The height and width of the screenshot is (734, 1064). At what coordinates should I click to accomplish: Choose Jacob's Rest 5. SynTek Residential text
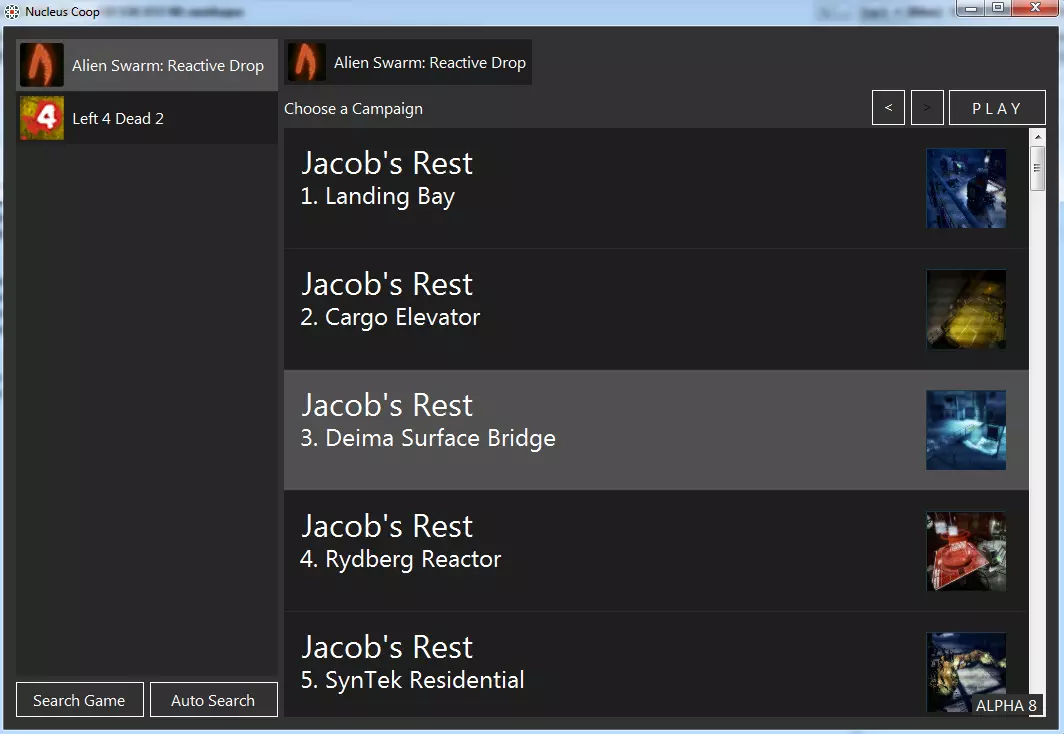pyautogui.click(x=413, y=663)
